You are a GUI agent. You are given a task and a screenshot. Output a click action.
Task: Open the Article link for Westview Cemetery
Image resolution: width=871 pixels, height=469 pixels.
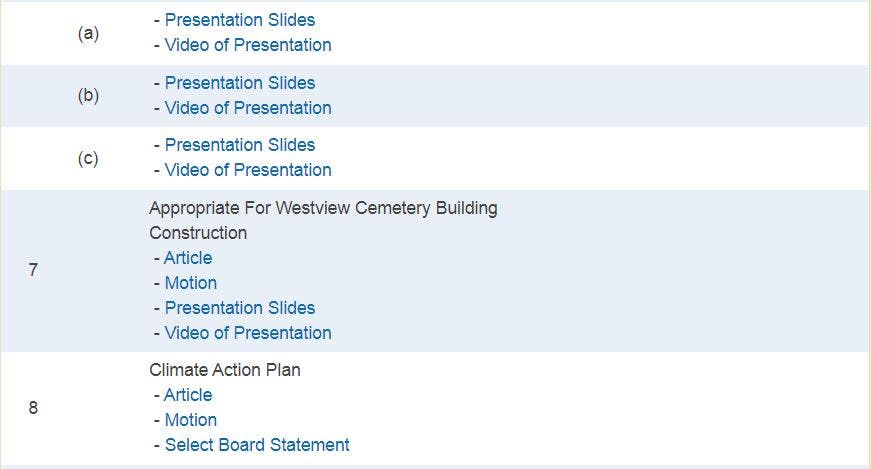point(188,258)
